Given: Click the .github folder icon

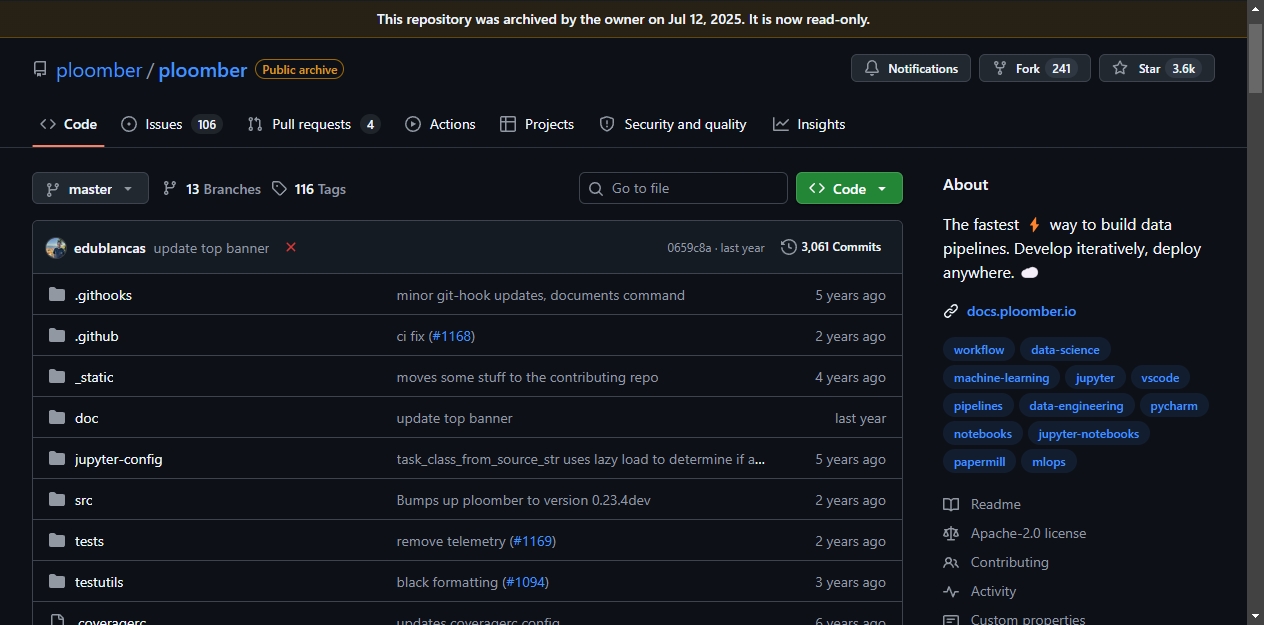Looking at the screenshot, I should (x=57, y=336).
